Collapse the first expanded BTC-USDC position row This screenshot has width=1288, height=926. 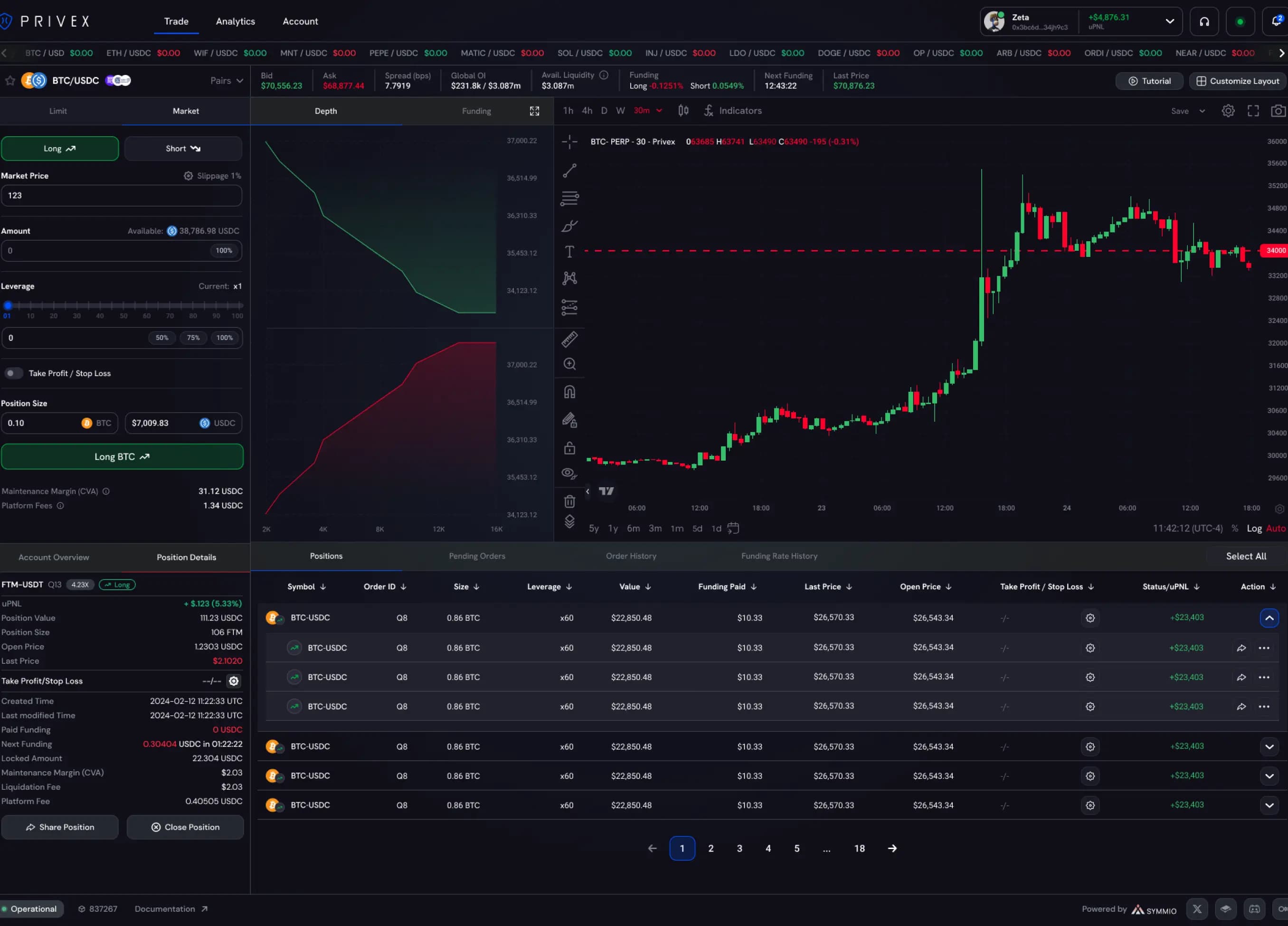(1269, 618)
